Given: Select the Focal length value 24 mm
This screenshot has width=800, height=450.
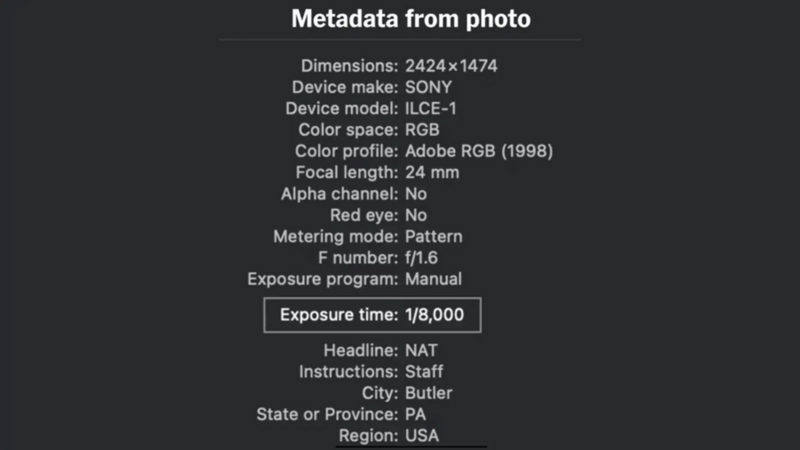Looking at the screenshot, I should [x=432, y=172].
